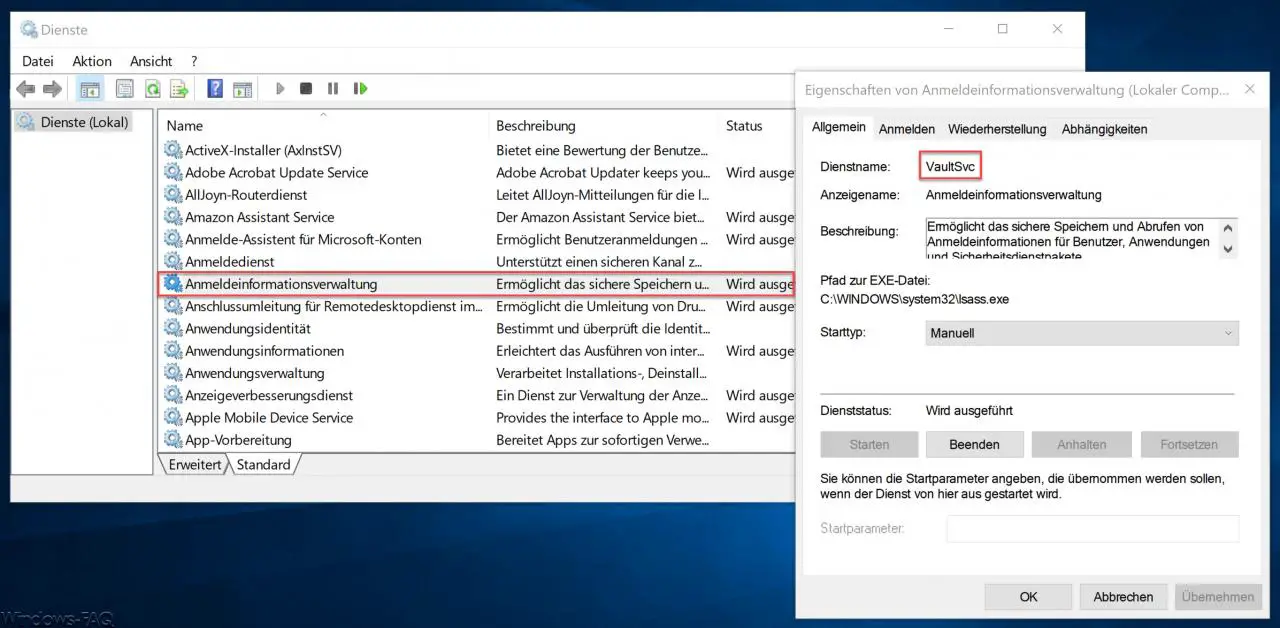This screenshot has width=1280, height=628.
Task: Confirm the dialog with OK
Action: (1028, 597)
